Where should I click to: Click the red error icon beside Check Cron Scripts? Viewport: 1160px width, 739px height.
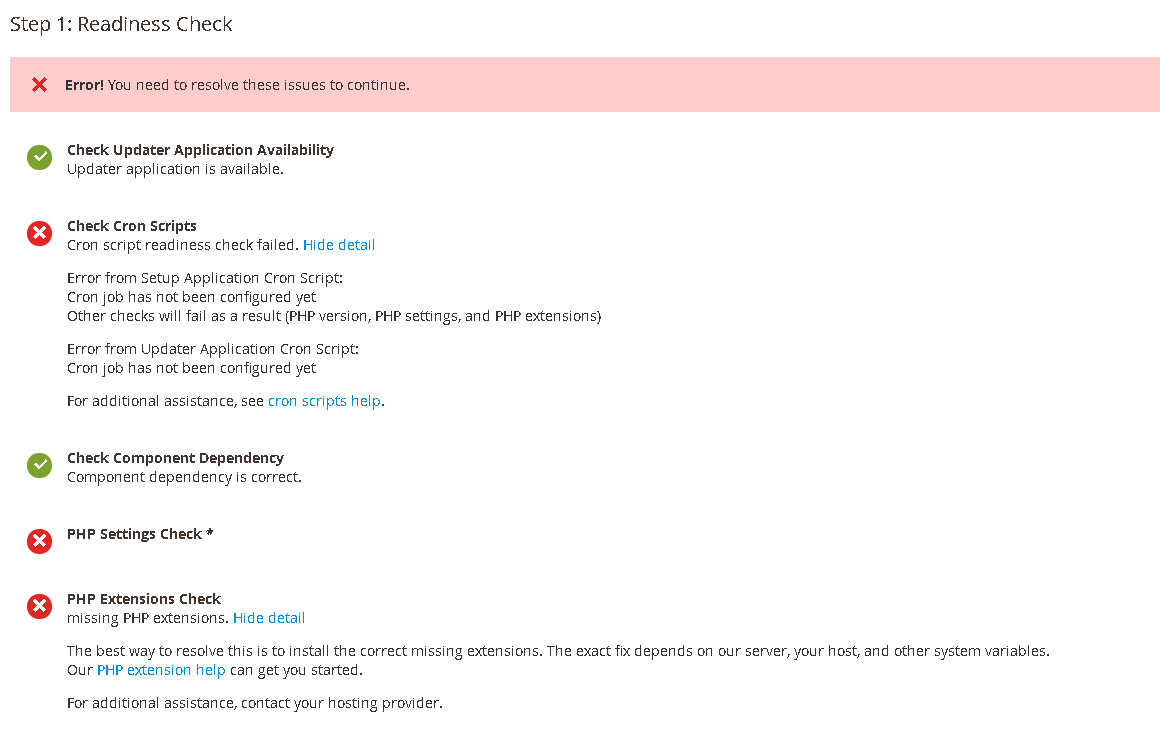point(39,233)
